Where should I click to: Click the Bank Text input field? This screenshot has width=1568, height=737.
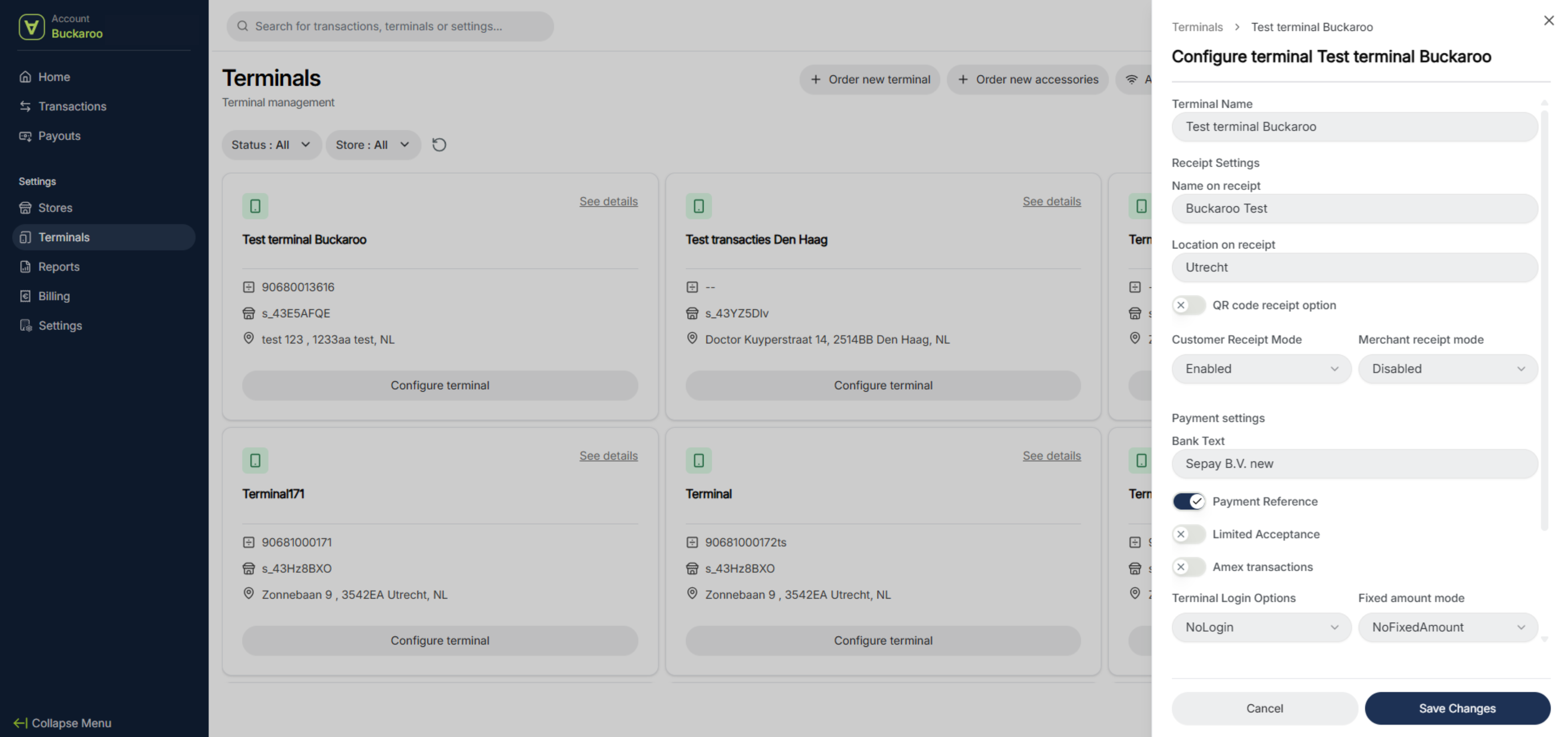tap(1354, 464)
